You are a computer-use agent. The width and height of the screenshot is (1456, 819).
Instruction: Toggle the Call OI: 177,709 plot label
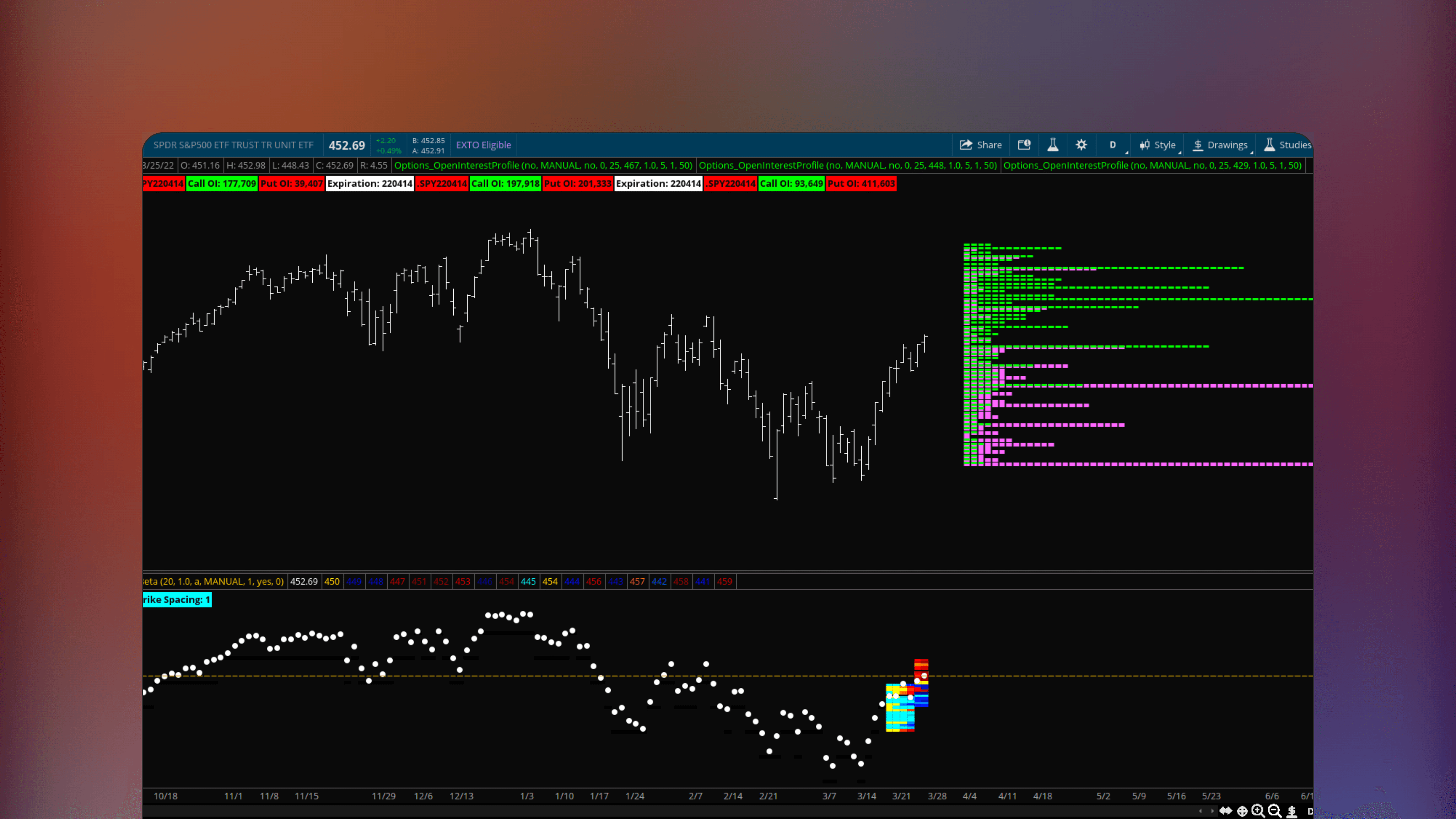[222, 183]
